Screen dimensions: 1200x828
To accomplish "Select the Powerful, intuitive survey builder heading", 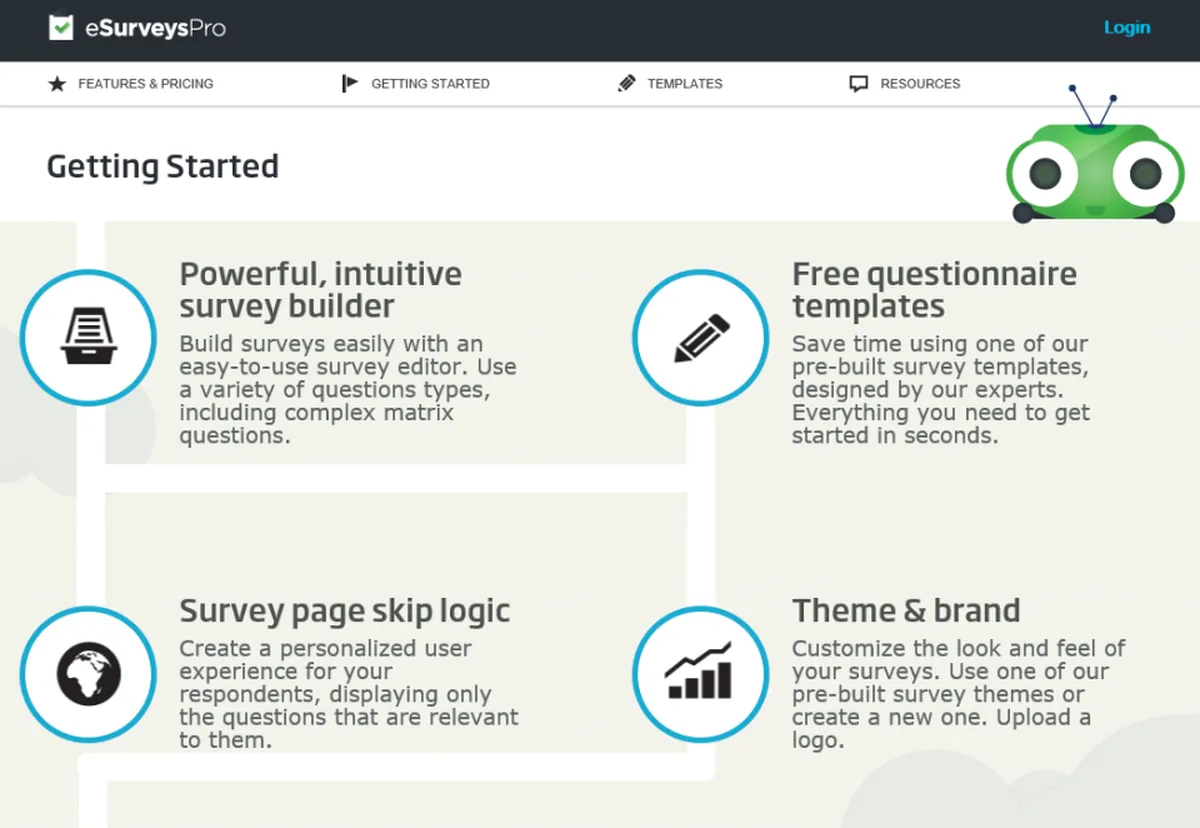I will click(x=320, y=289).
